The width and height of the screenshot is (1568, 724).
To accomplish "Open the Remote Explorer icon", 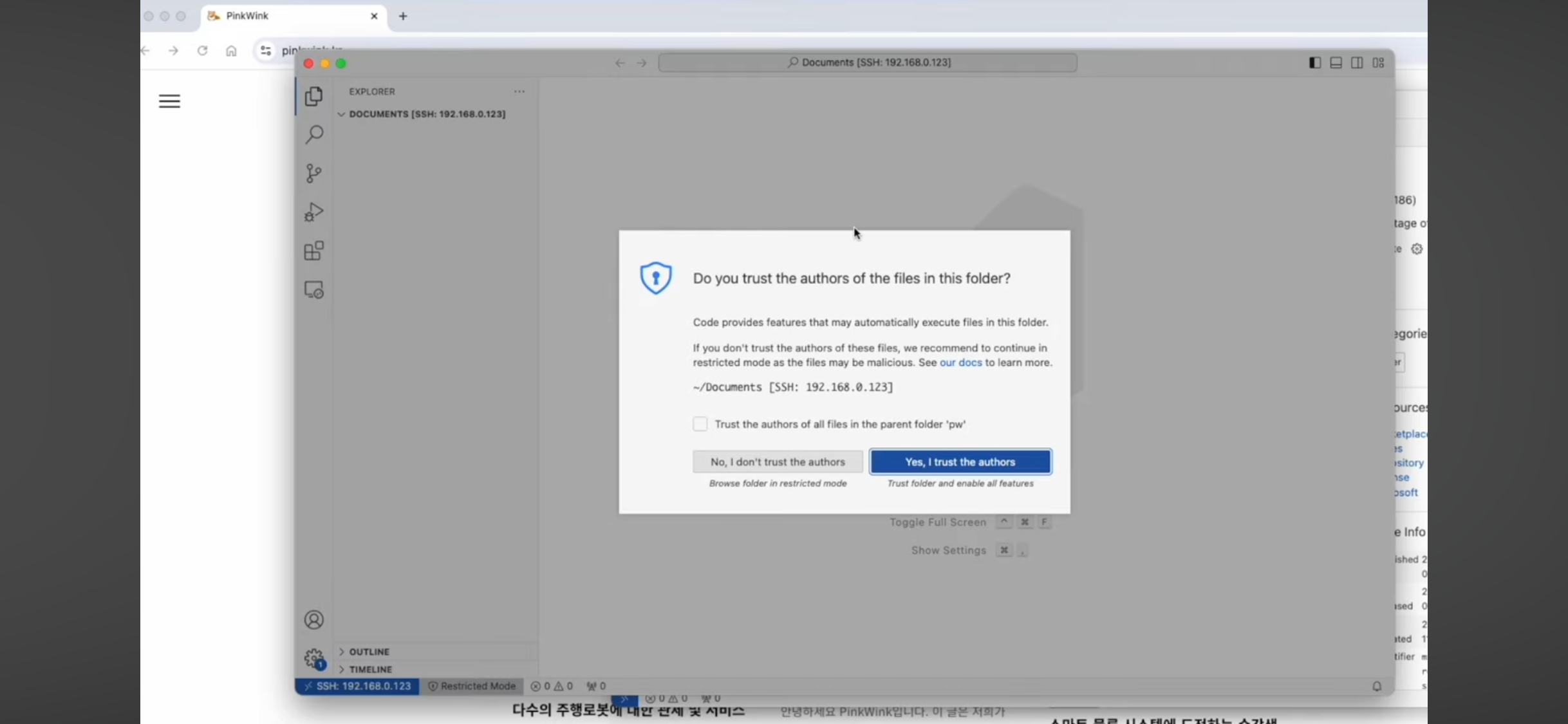I will [x=313, y=290].
